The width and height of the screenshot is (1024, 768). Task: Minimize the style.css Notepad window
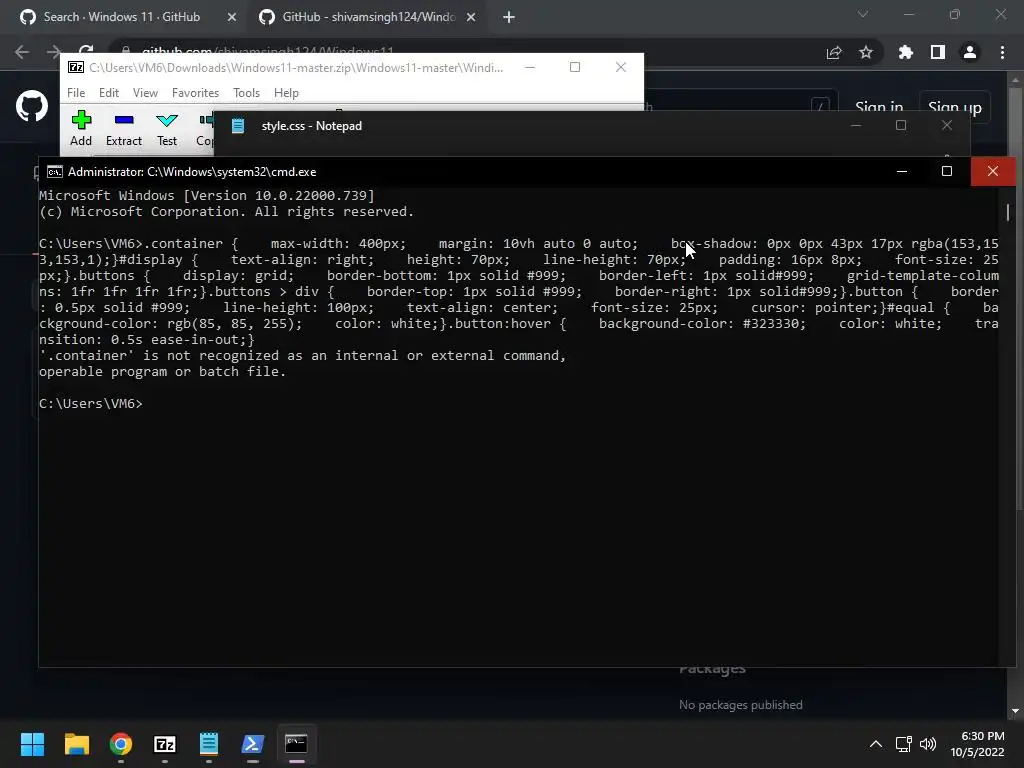coord(856,125)
